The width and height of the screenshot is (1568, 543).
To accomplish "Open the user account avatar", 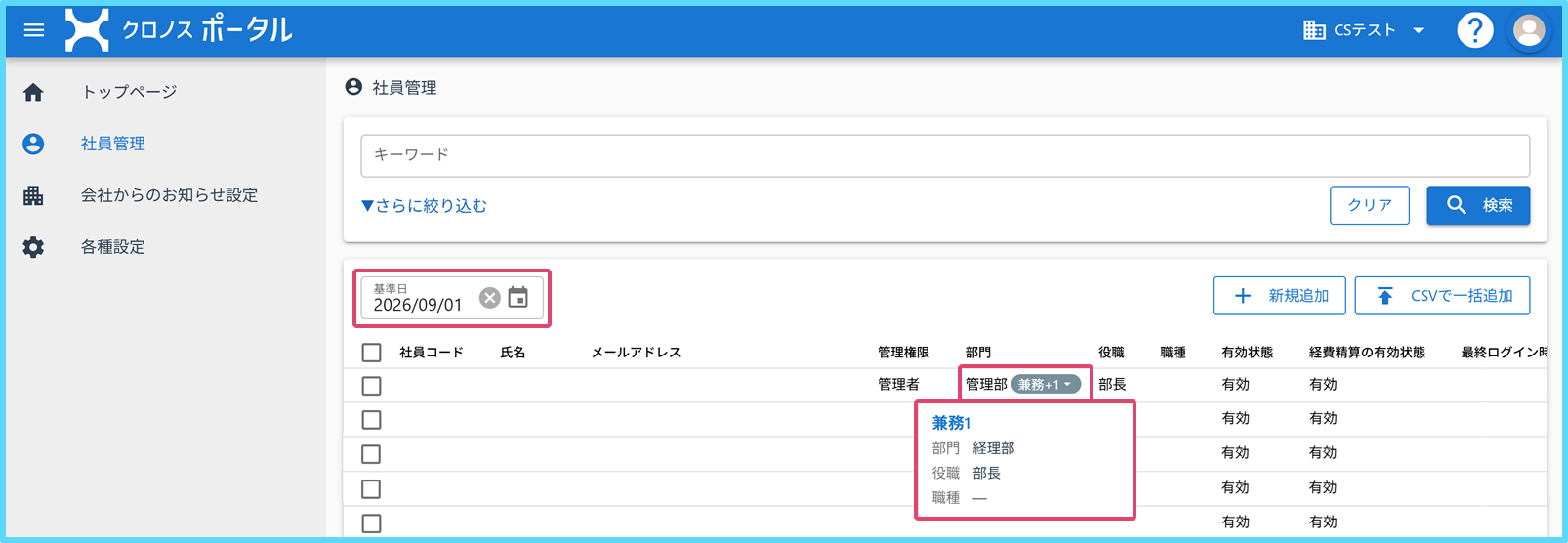I will click(1529, 30).
